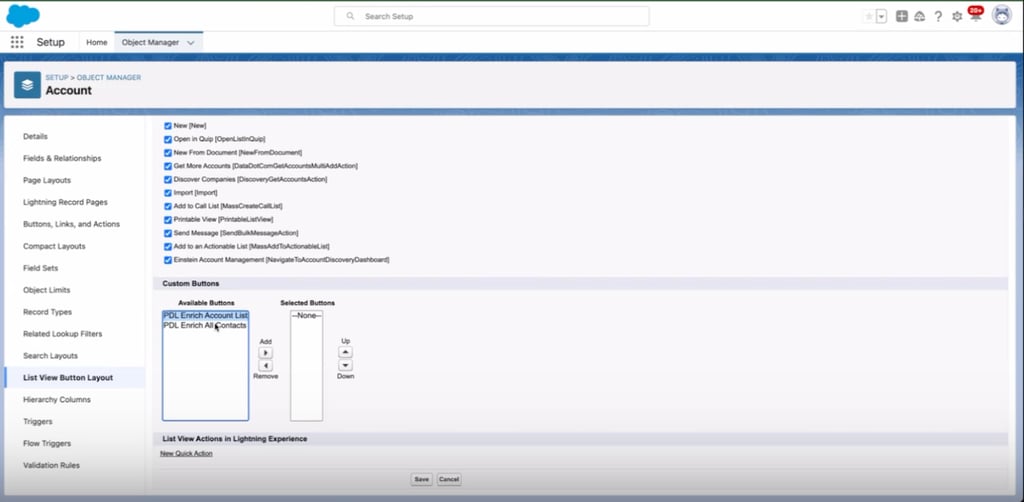1024x502 pixels.
Task: Open Object Limits in sidebar
Action: (x=46, y=290)
